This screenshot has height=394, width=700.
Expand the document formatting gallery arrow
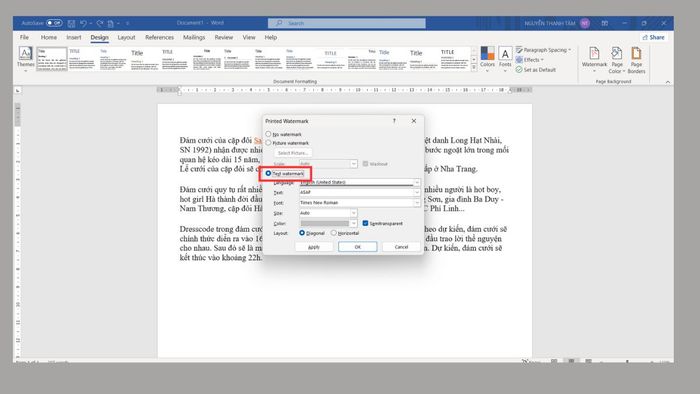click(474, 68)
